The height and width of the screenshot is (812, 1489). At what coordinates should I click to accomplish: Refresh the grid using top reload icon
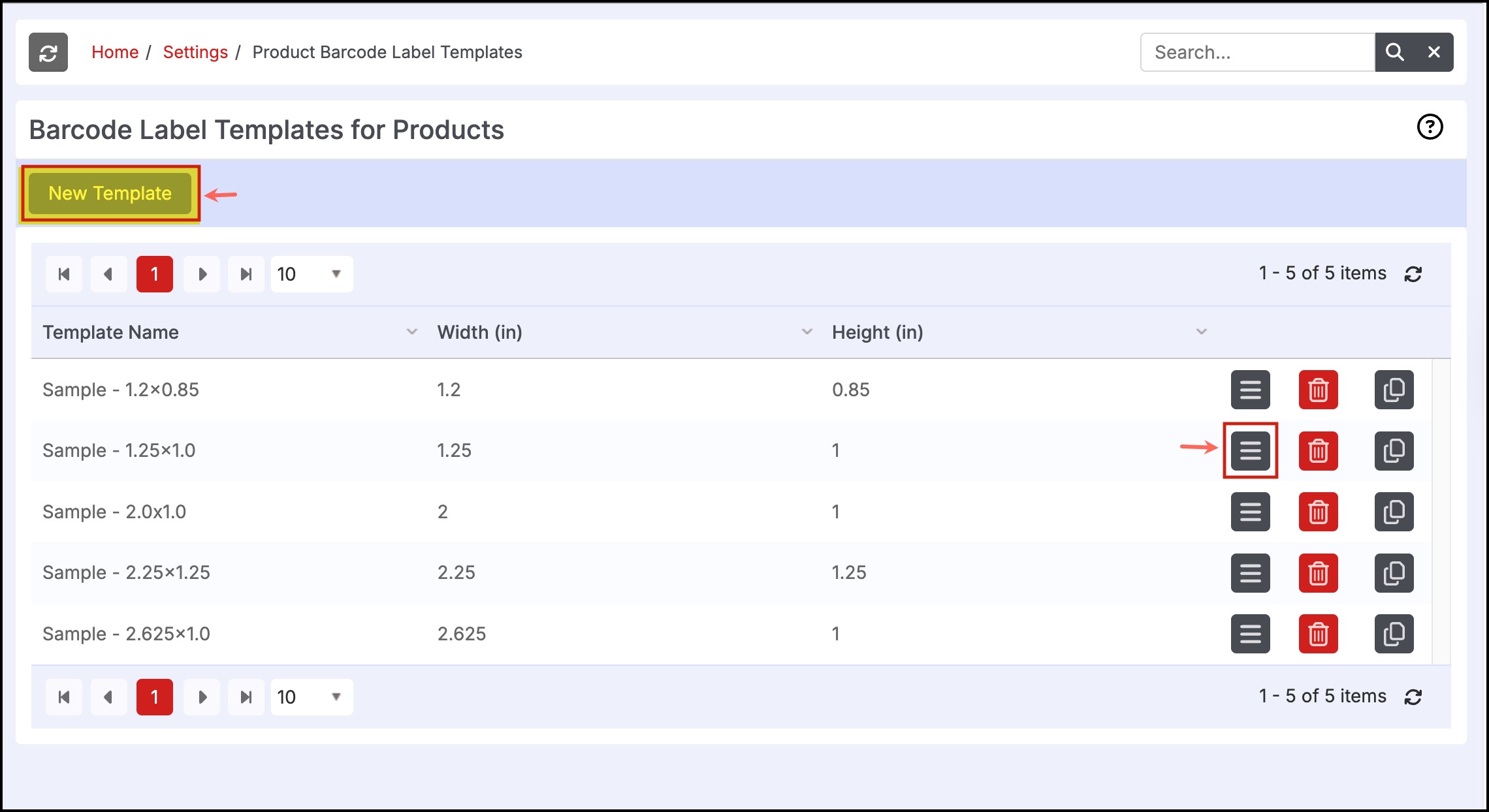(1413, 274)
